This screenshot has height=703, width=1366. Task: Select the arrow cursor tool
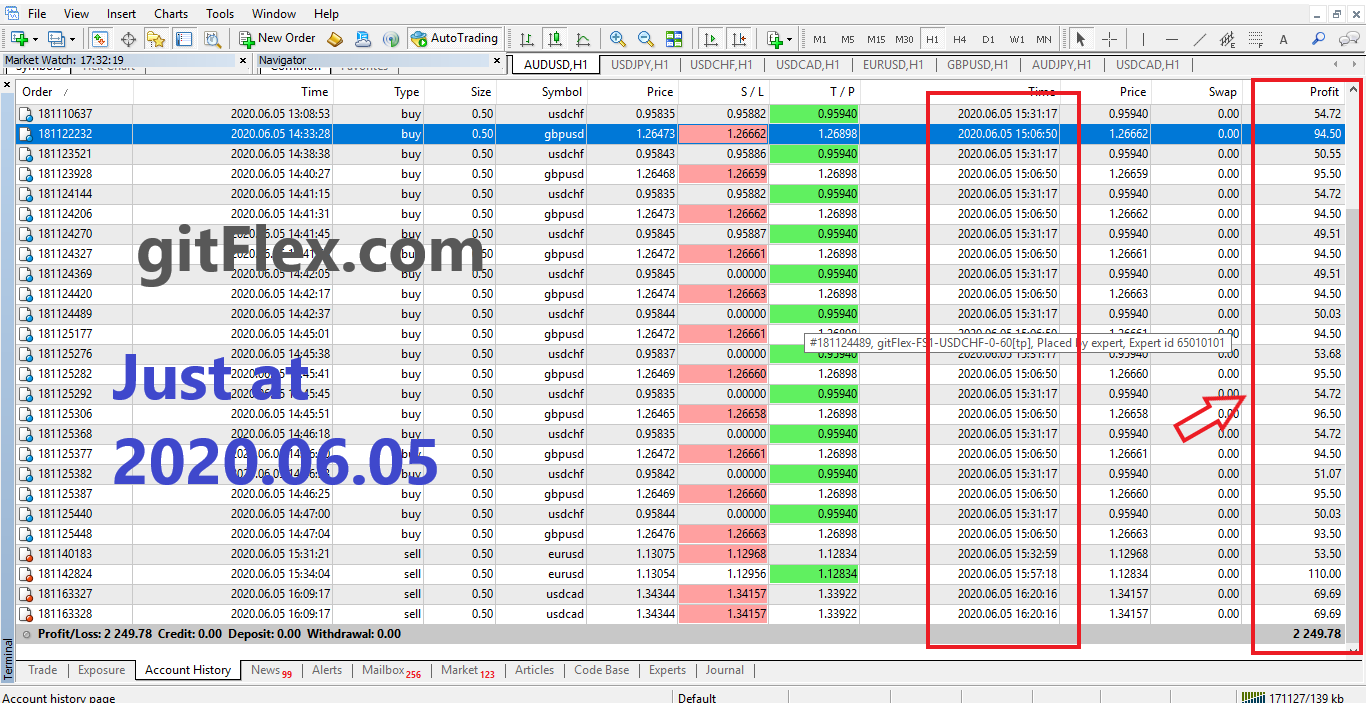tap(1080, 39)
